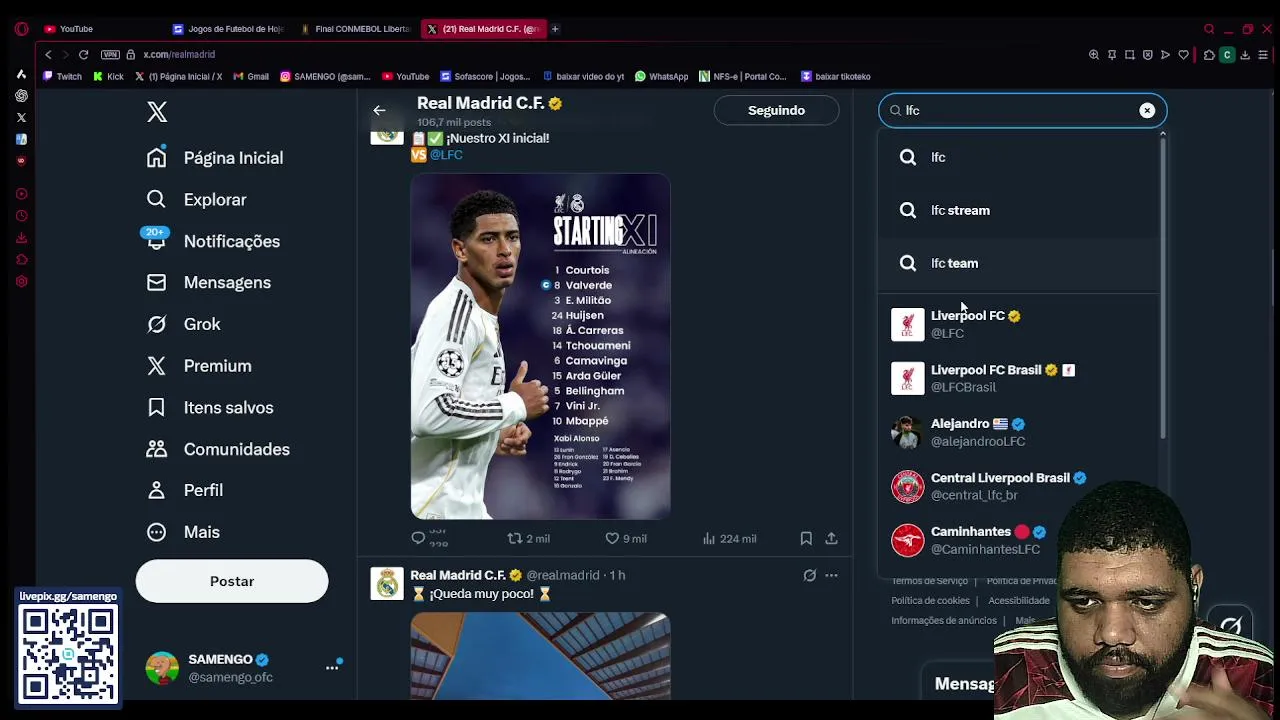Screen dimensions: 1280x720
Task: Open more options on Queda muy poco post
Action: pyautogui.click(x=831, y=575)
